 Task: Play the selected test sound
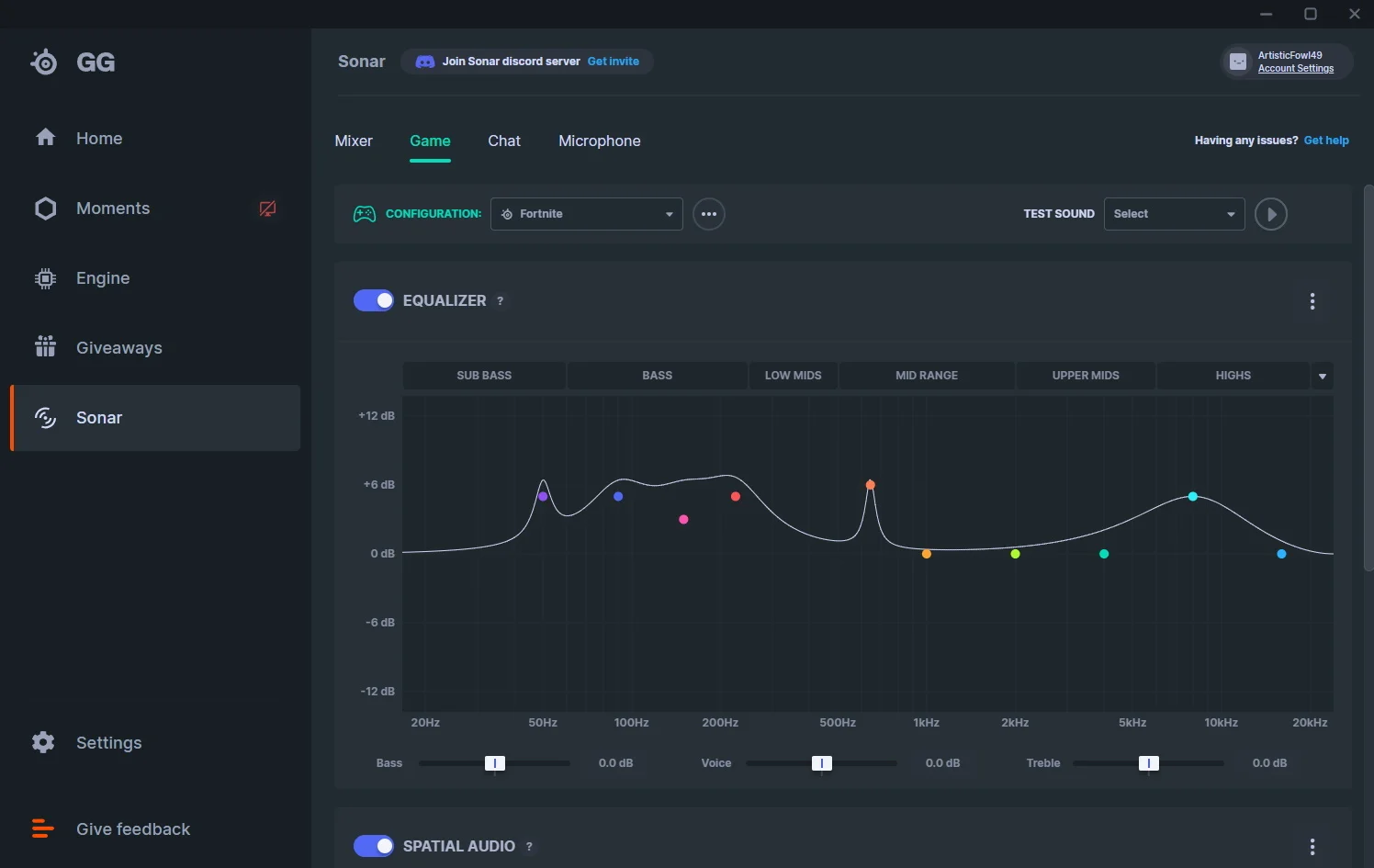pyautogui.click(x=1271, y=214)
